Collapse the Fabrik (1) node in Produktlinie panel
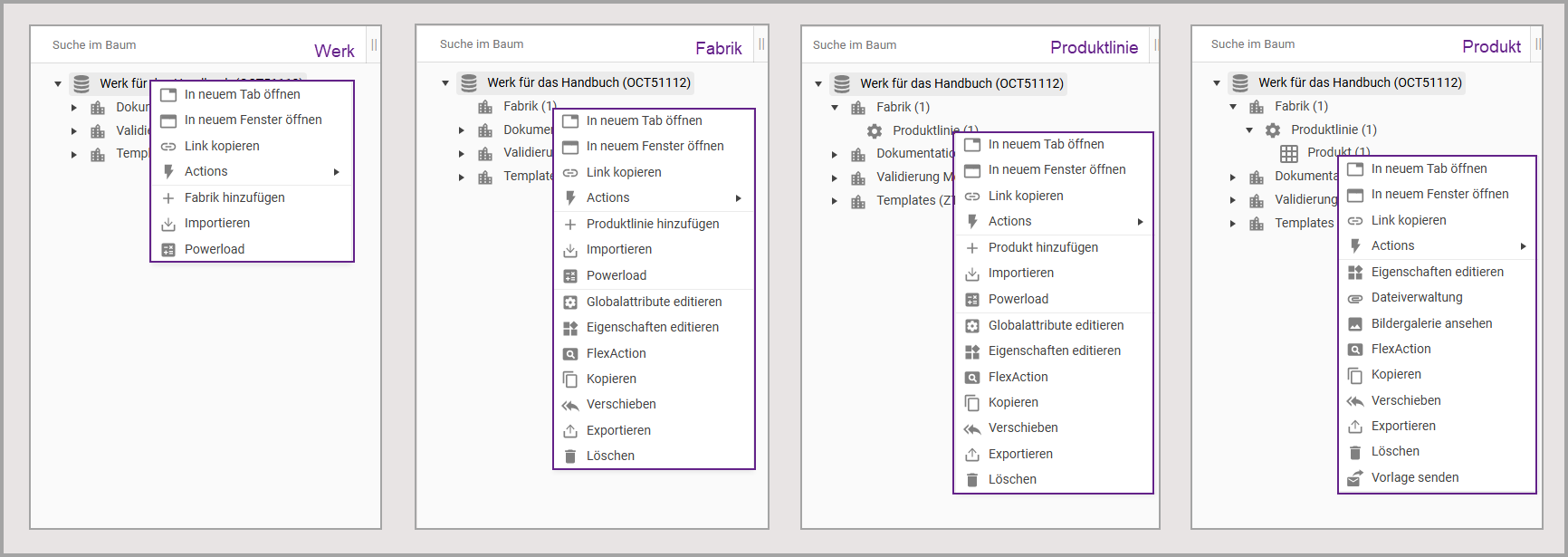Screen dimensions: 1568x557 835,108
